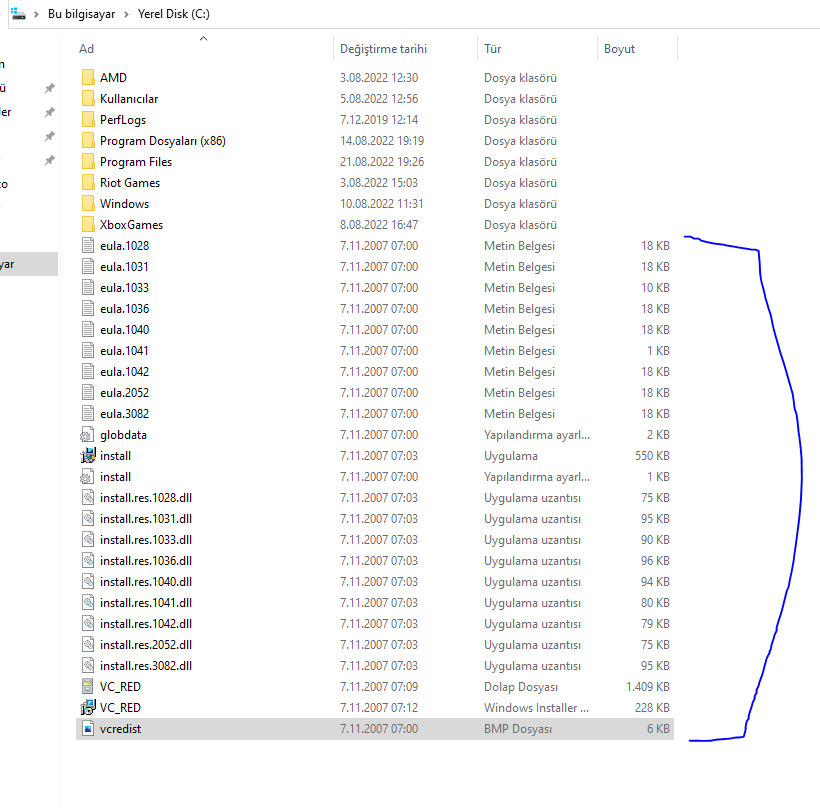
Task: Click the install.res.1036.dll file icon
Action: 88,561
